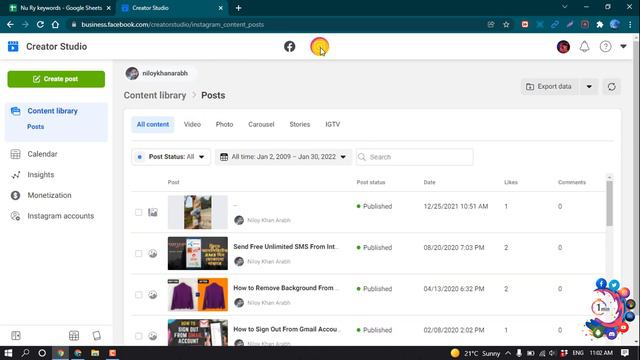Go to browser home page

point(56,24)
